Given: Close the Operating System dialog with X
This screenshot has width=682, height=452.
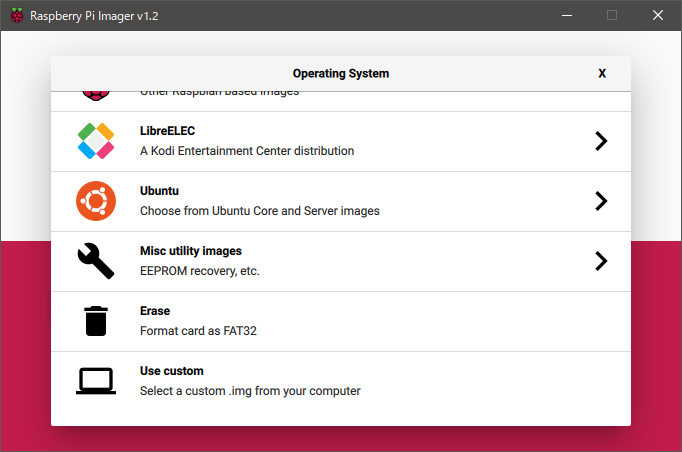Looking at the screenshot, I should pyautogui.click(x=602, y=73).
